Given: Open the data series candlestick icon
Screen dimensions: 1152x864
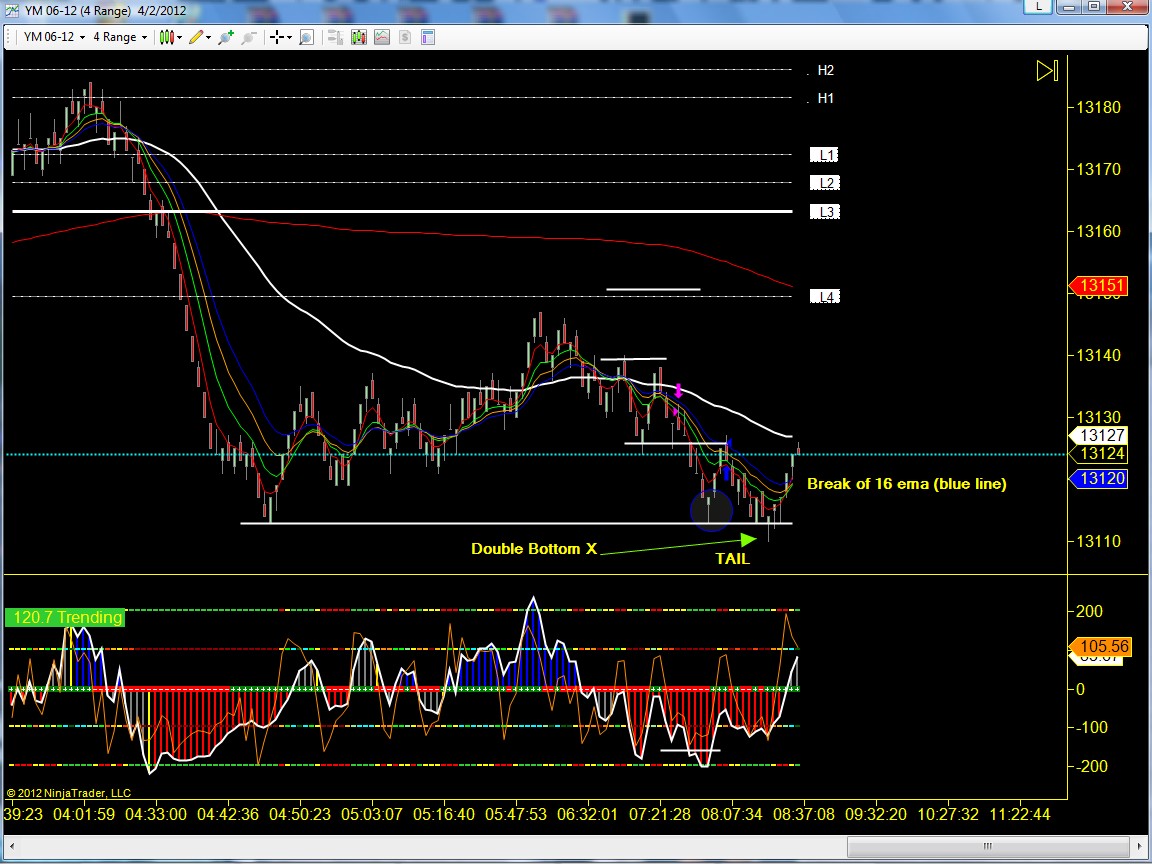Looking at the screenshot, I should tap(359, 37).
